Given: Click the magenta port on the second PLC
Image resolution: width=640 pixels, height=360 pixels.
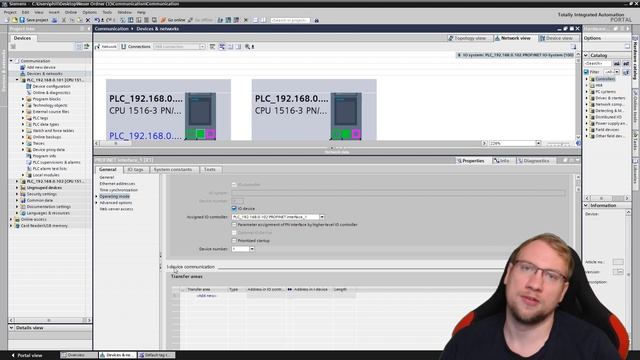Looking at the screenshot, I should [x=356, y=134].
